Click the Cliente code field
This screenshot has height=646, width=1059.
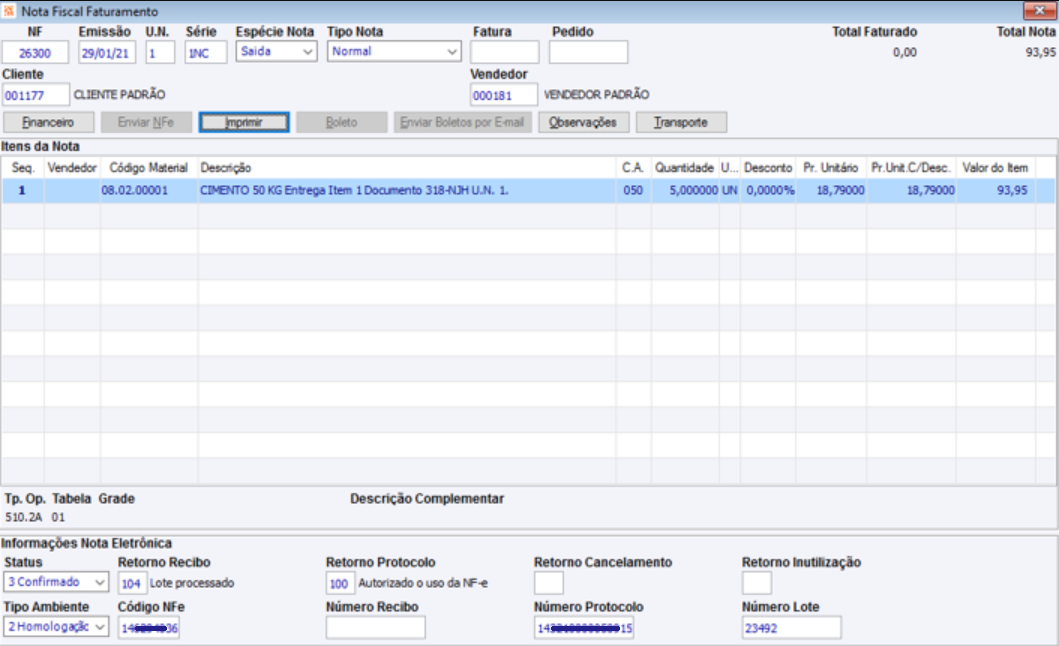tap(35, 95)
